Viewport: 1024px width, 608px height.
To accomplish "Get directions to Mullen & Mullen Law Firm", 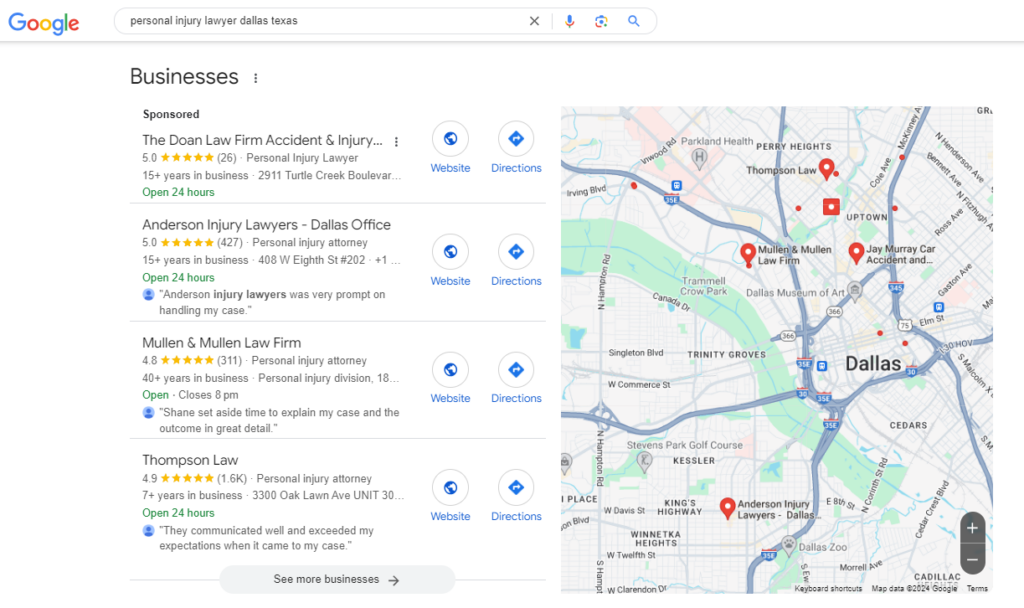I will (x=516, y=370).
